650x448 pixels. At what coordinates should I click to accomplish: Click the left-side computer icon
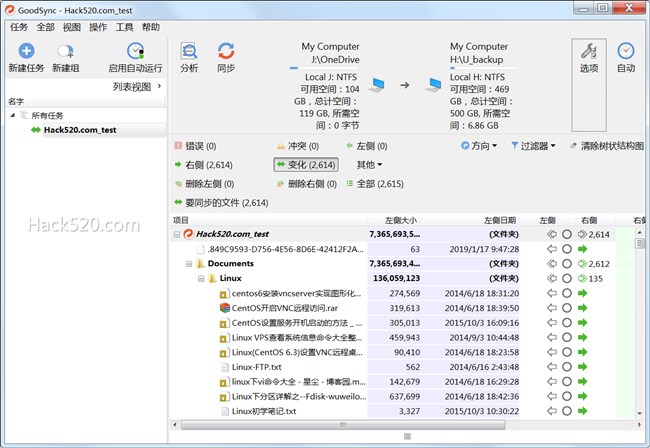click(378, 85)
